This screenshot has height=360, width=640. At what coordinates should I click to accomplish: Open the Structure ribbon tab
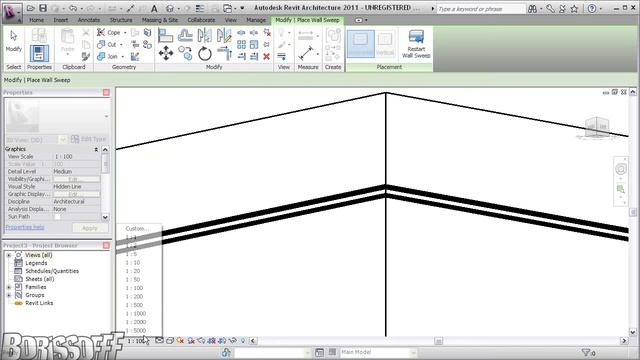[121, 20]
